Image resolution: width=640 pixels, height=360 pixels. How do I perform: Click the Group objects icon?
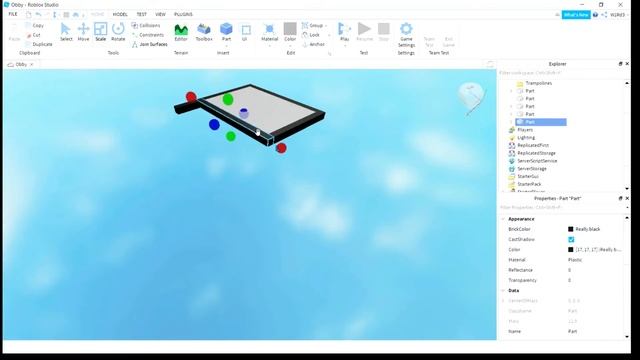[305, 25]
